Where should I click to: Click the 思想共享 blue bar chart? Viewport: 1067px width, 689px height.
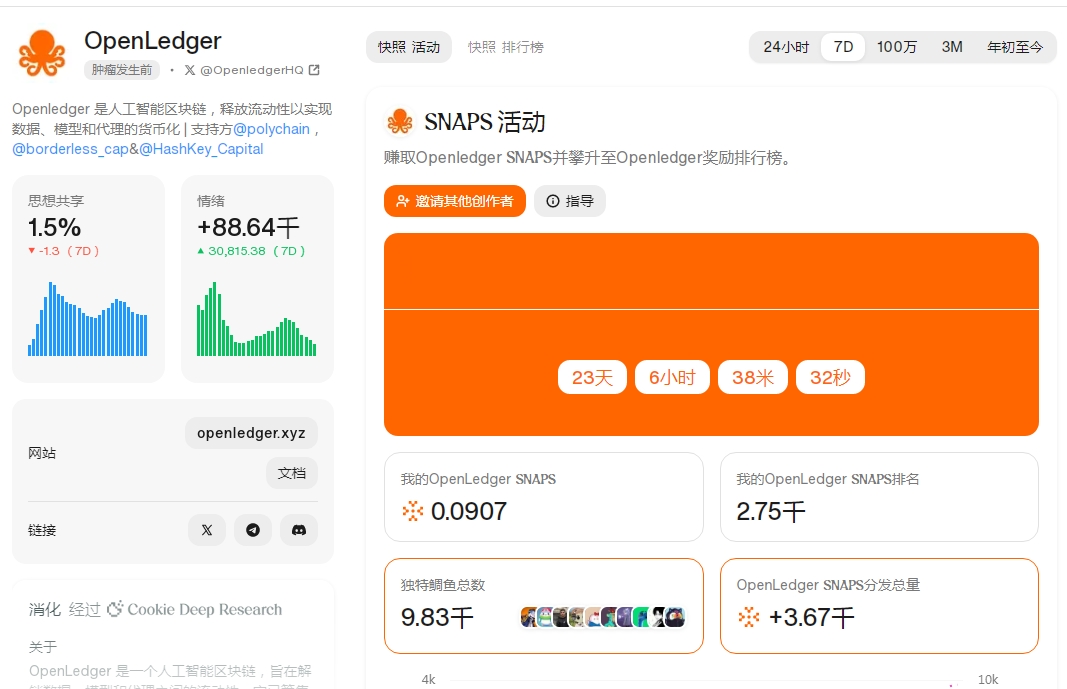pyautogui.click(x=87, y=318)
